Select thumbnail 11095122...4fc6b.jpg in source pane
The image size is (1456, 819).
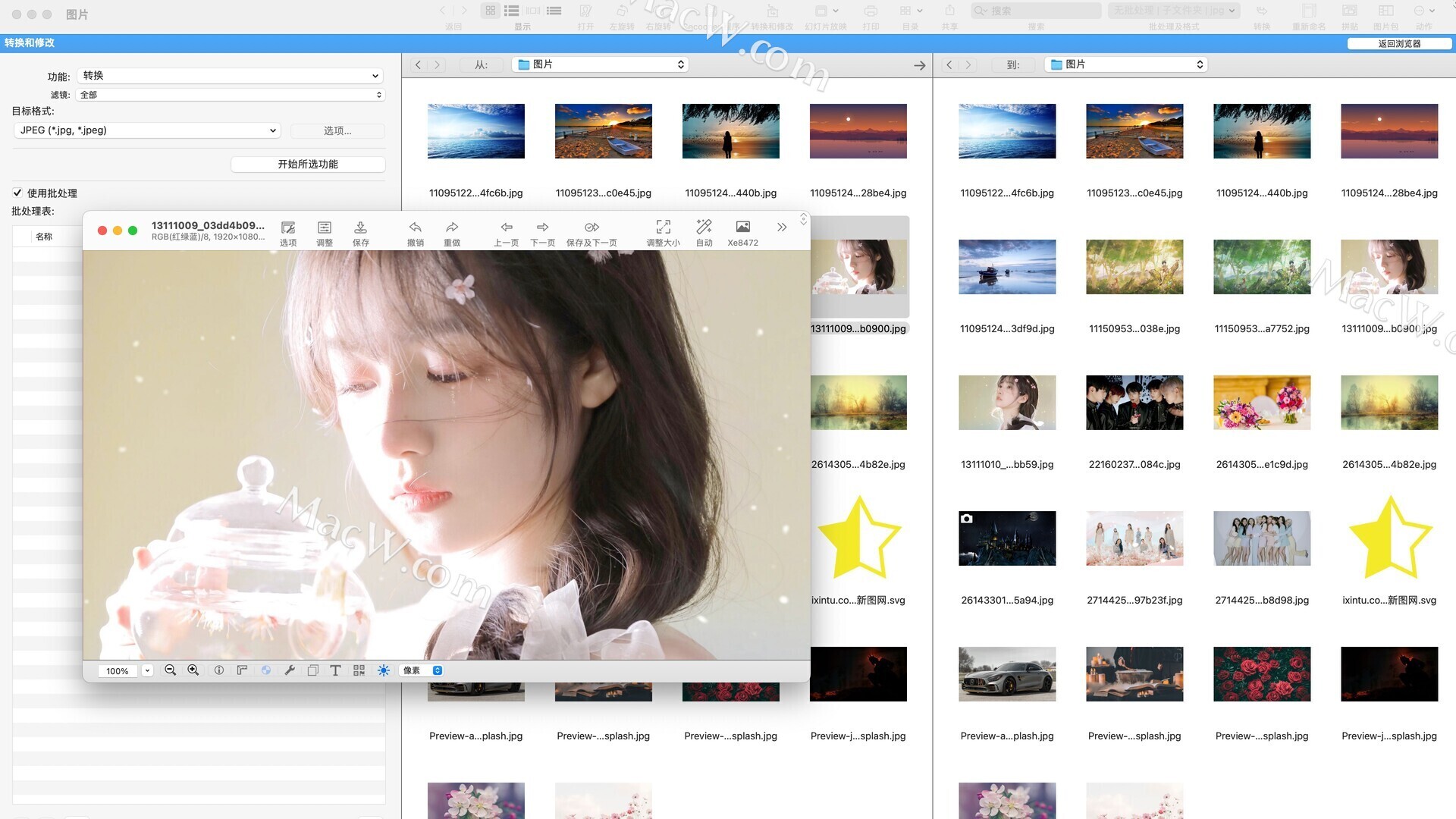(476, 131)
